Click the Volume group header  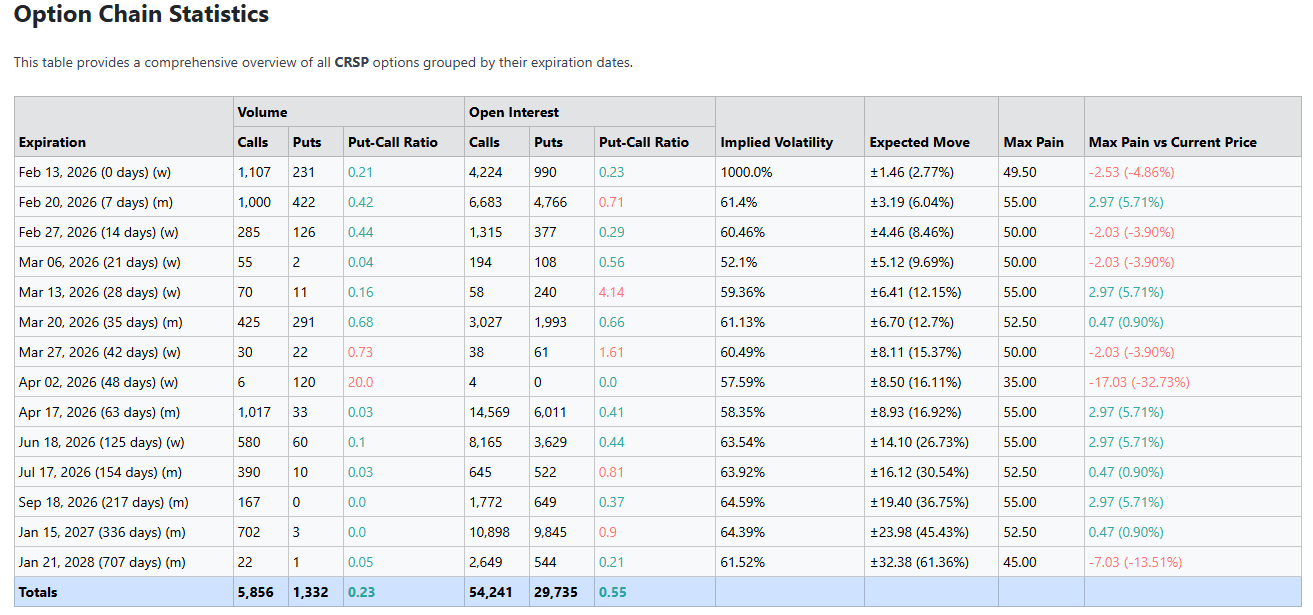coord(262,112)
